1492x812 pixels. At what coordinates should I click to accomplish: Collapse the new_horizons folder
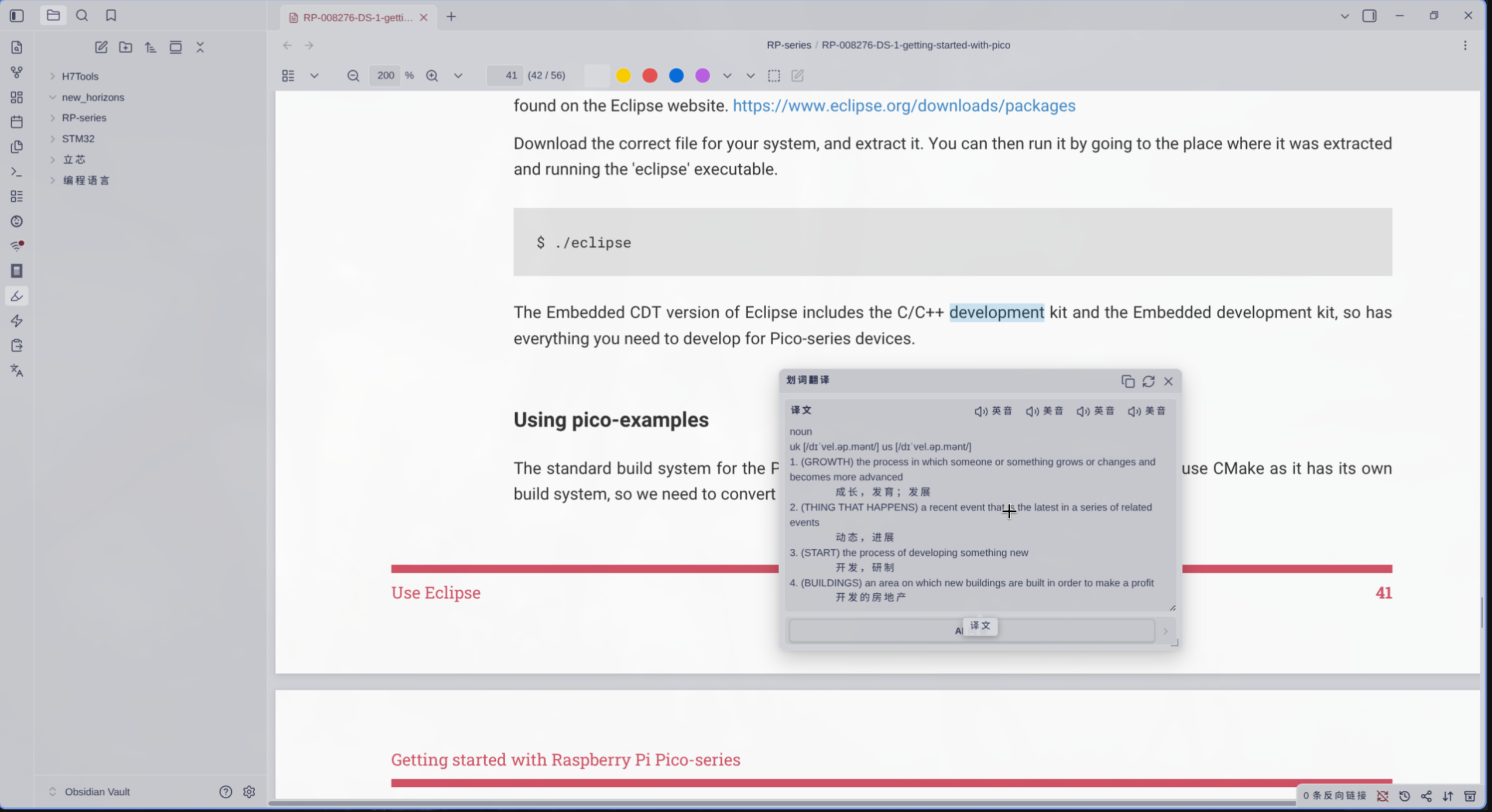tap(53, 97)
